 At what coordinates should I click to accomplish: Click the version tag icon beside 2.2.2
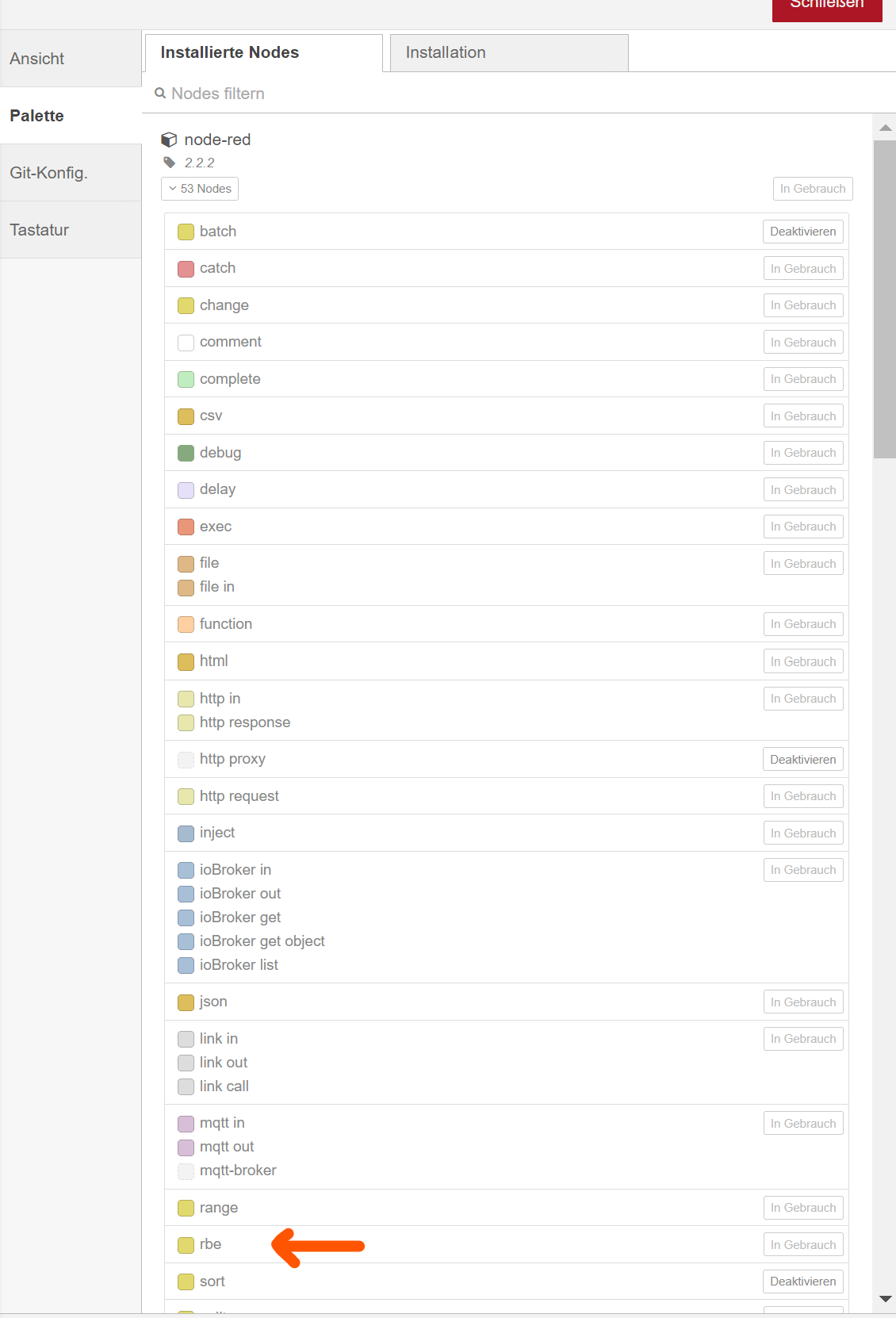point(170,163)
